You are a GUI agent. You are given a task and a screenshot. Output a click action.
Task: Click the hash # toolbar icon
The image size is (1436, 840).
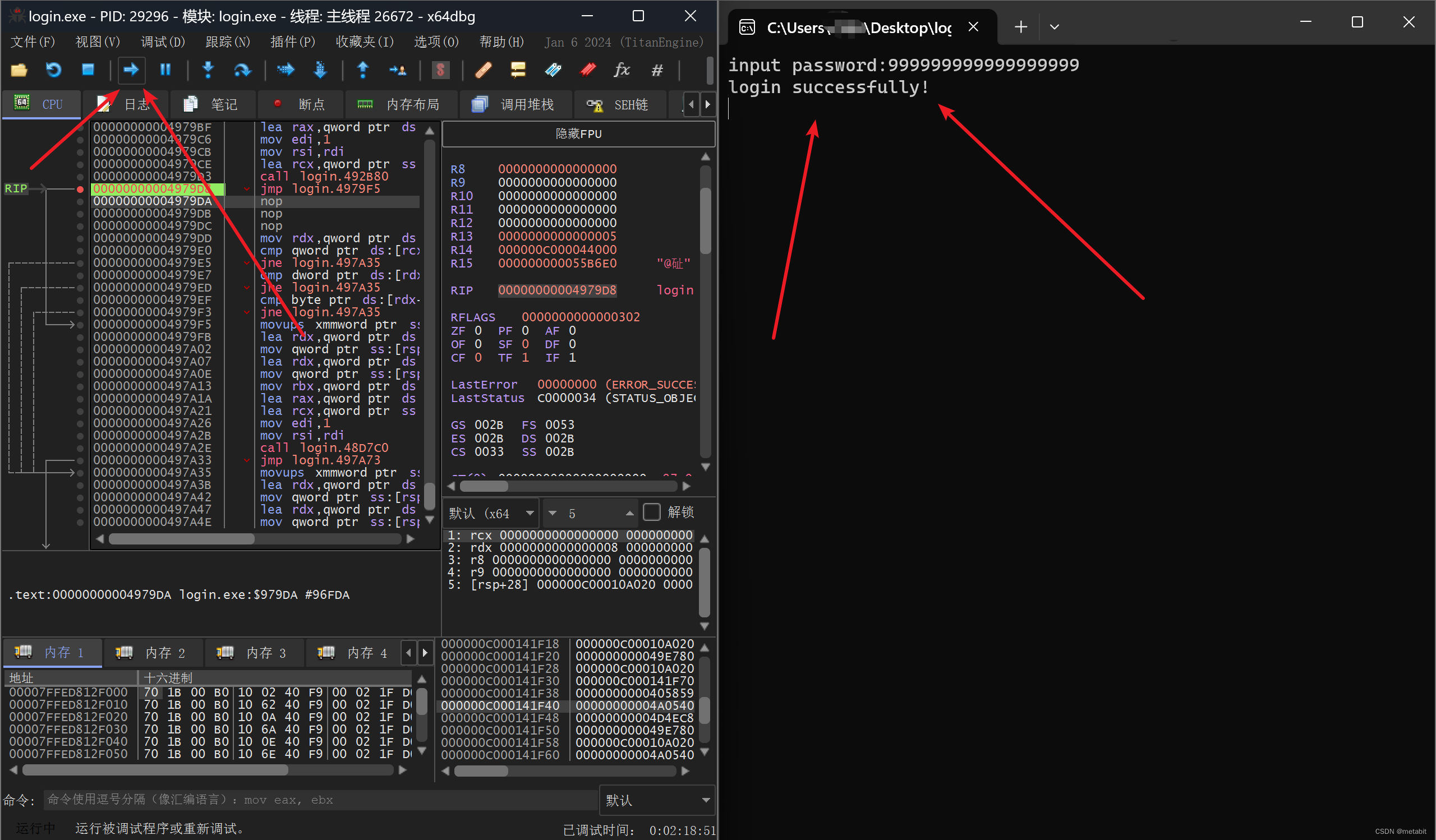pyautogui.click(x=657, y=70)
